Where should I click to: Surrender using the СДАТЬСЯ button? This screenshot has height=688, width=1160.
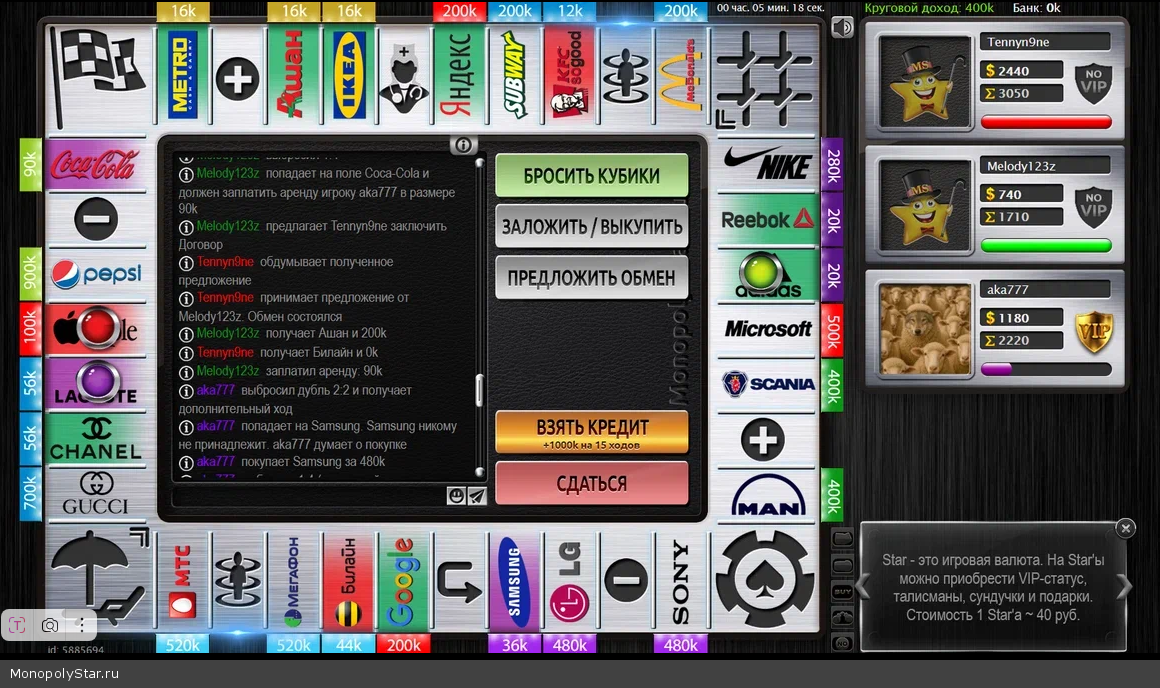pos(592,483)
